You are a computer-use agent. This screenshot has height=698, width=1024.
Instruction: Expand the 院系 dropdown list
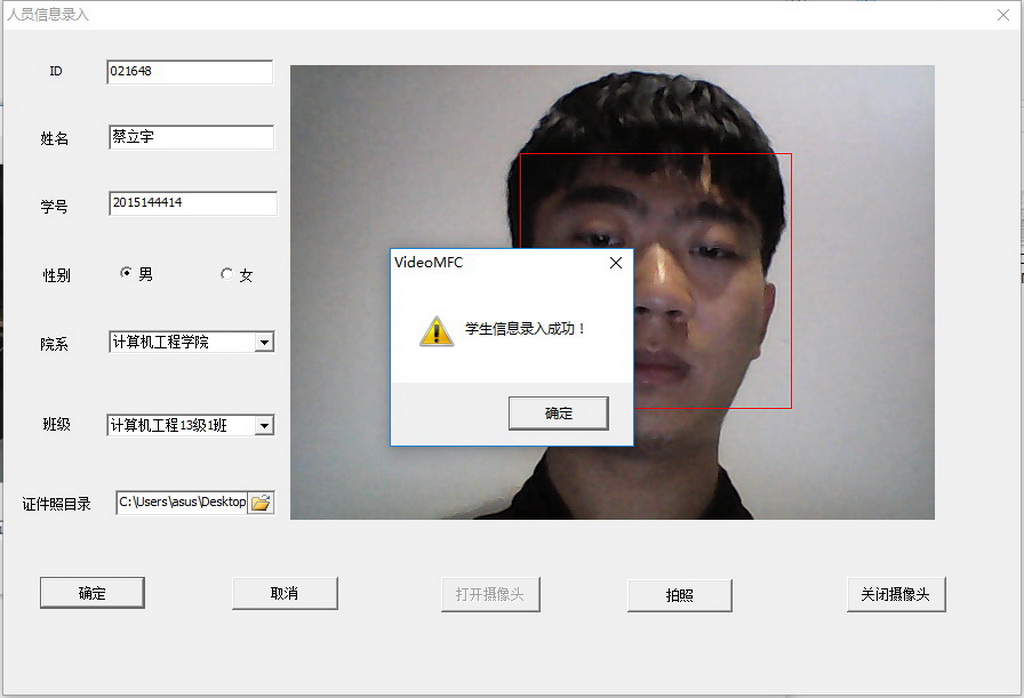coord(264,343)
